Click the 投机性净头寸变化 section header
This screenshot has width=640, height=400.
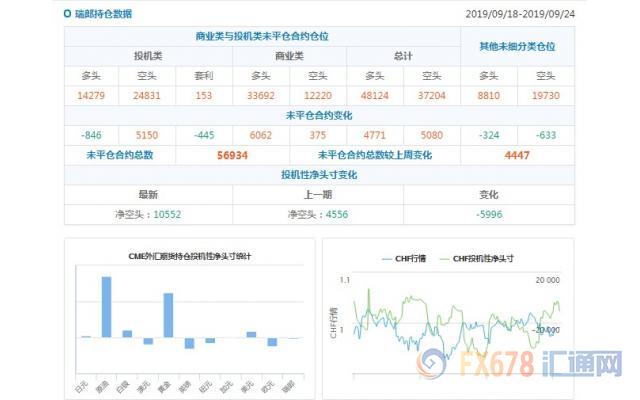[x=319, y=175]
